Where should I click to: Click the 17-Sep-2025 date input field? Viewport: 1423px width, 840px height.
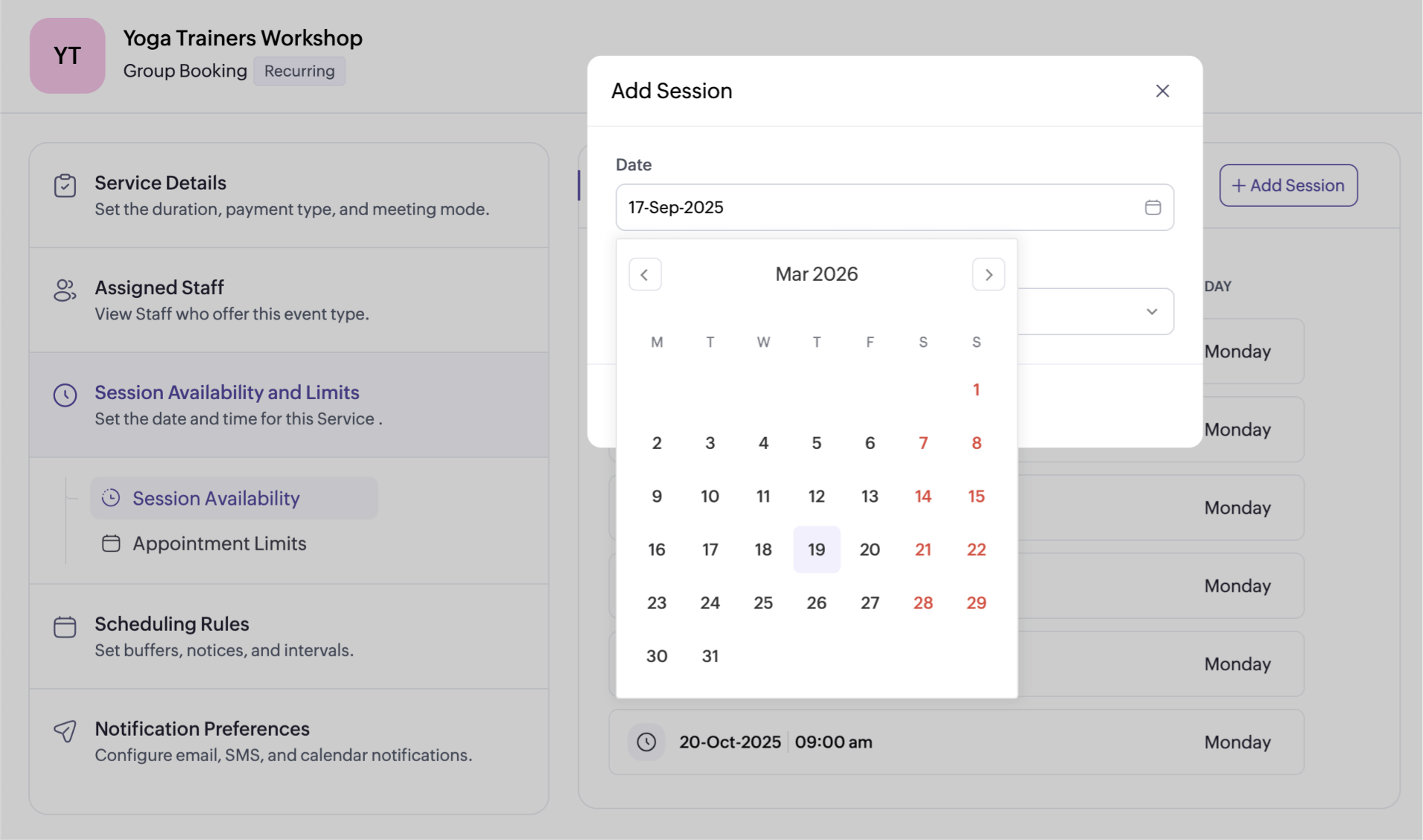tap(819, 207)
